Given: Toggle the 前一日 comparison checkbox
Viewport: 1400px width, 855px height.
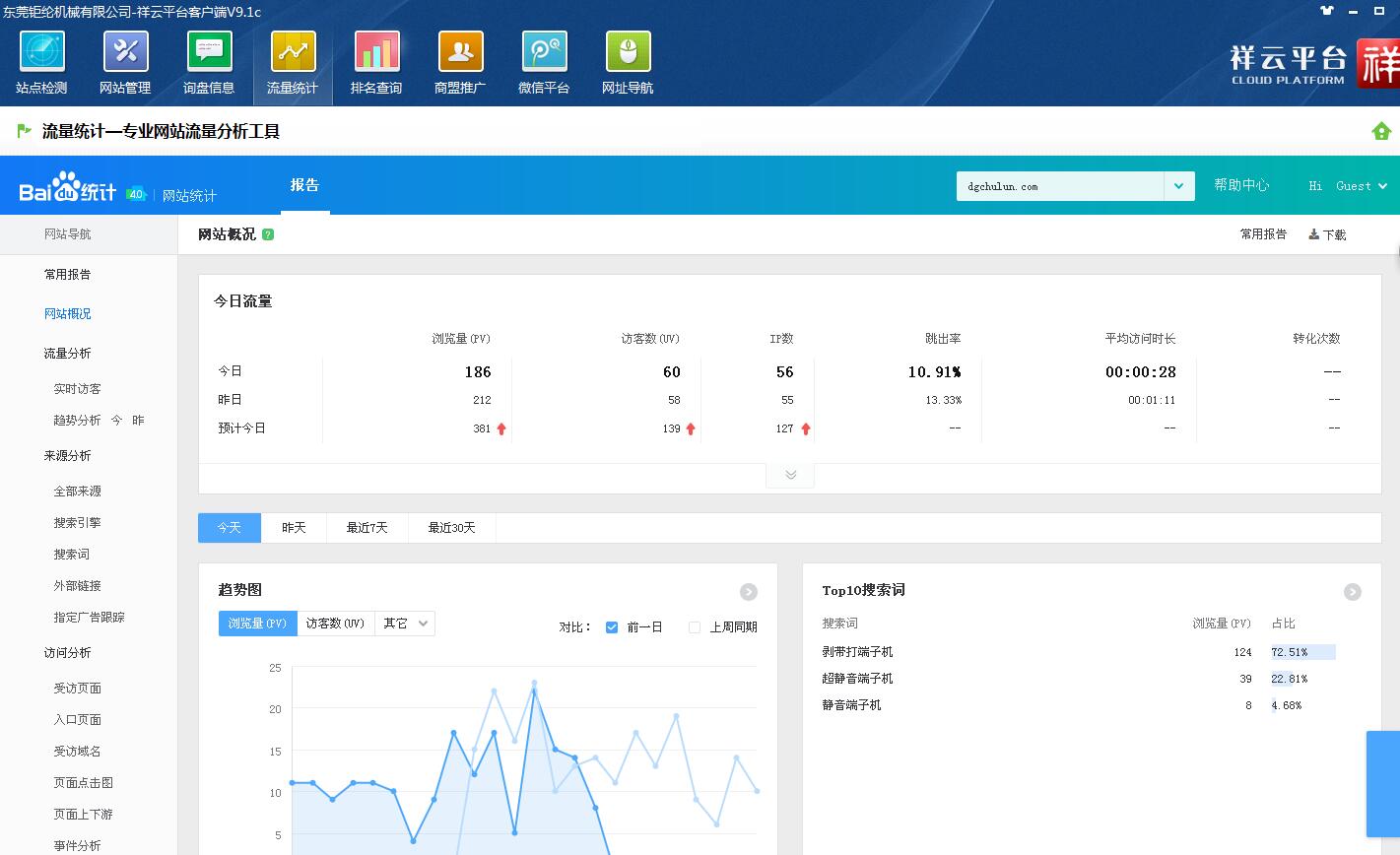Looking at the screenshot, I should 612,626.
